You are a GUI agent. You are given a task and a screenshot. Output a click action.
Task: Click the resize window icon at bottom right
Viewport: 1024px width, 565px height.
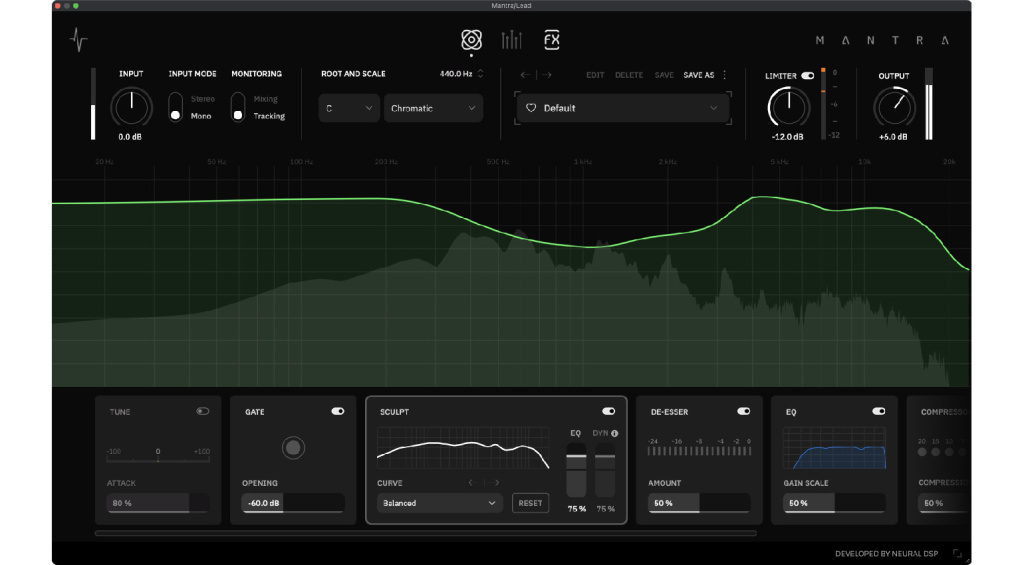[957, 553]
